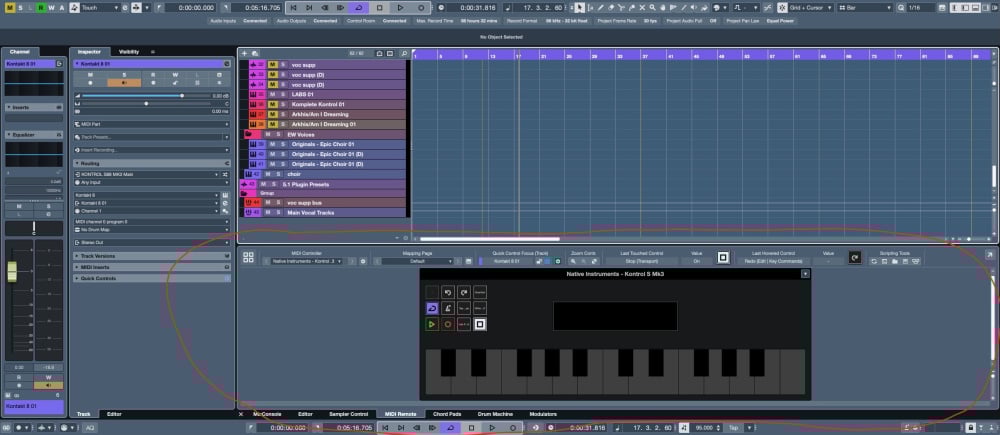This screenshot has height=435, width=1000.
Task: Click white Stop button on MIDI Remote surface
Action: click(x=480, y=324)
